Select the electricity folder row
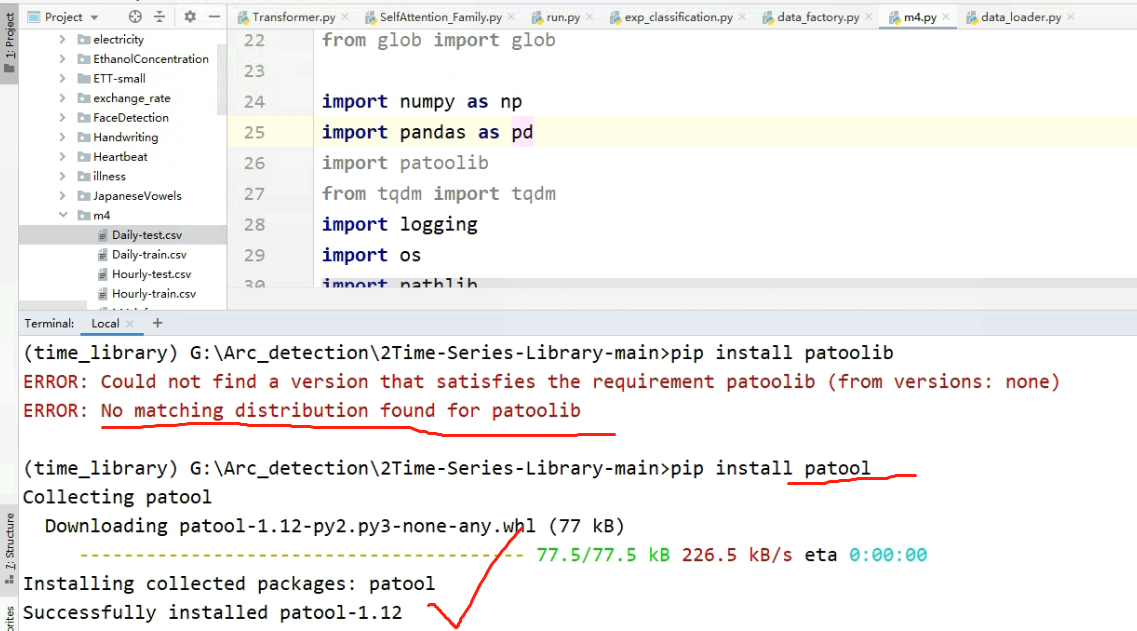The width and height of the screenshot is (1137, 631). (x=122, y=39)
